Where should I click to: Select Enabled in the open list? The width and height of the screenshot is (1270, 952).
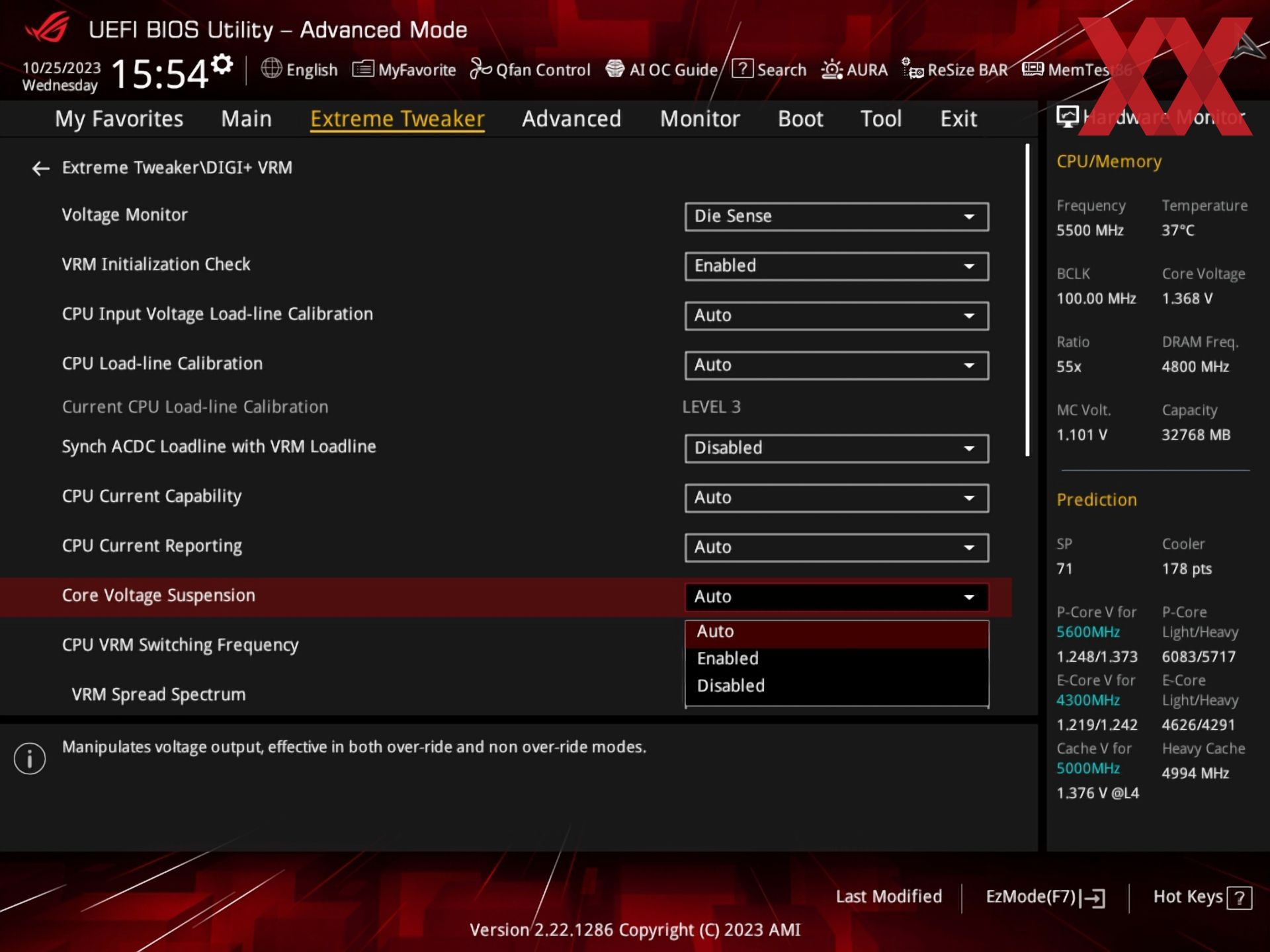(837, 659)
